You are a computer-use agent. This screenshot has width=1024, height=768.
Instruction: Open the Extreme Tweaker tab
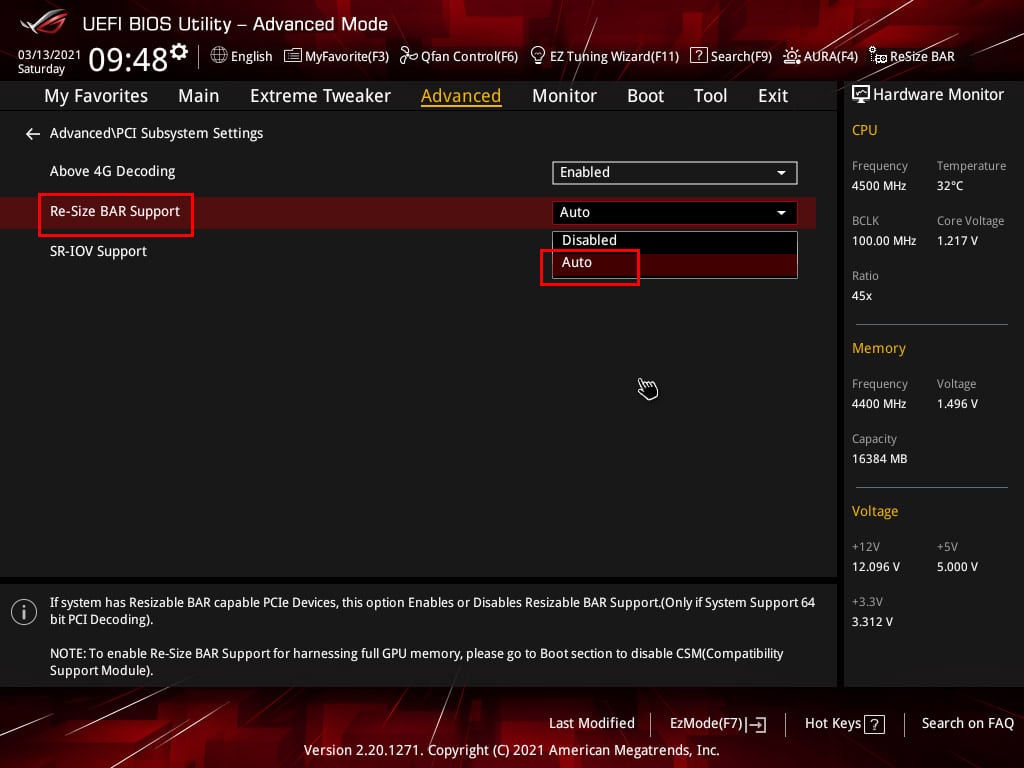320,96
